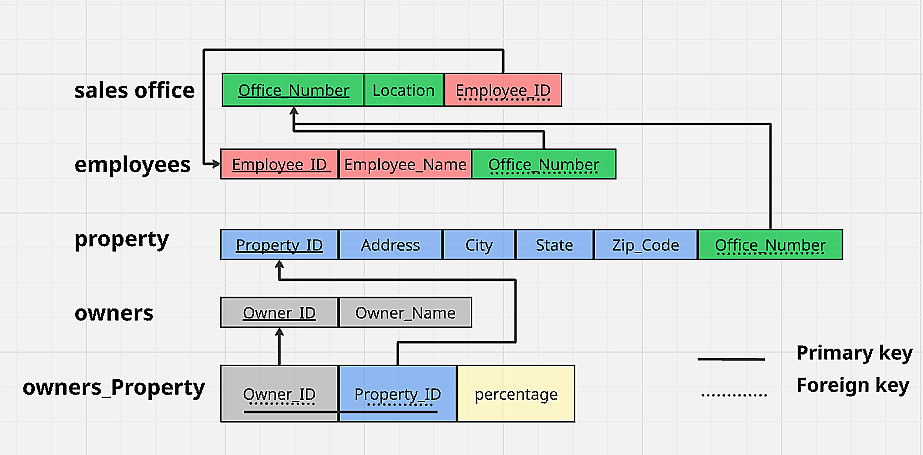923x455 pixels.
Task: Click Office_Number cell in property row
Action: coord(770,244)
